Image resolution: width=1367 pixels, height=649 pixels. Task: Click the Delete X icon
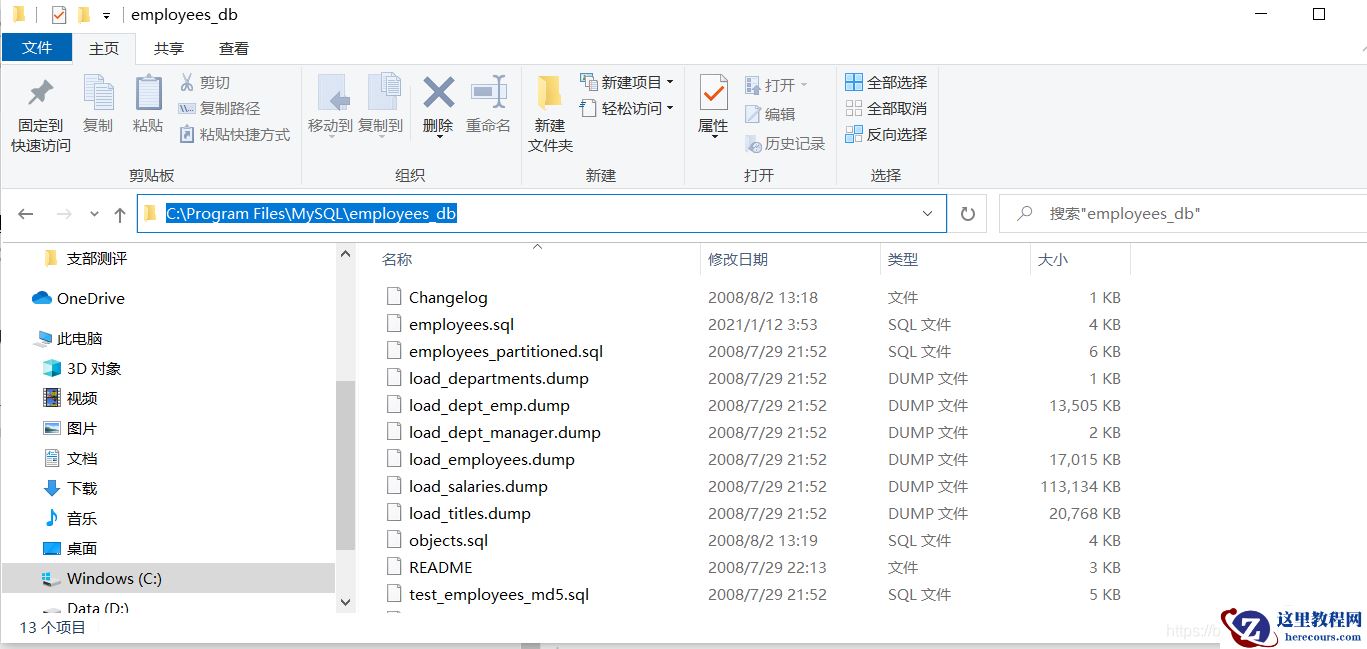[x=438, y=95]
